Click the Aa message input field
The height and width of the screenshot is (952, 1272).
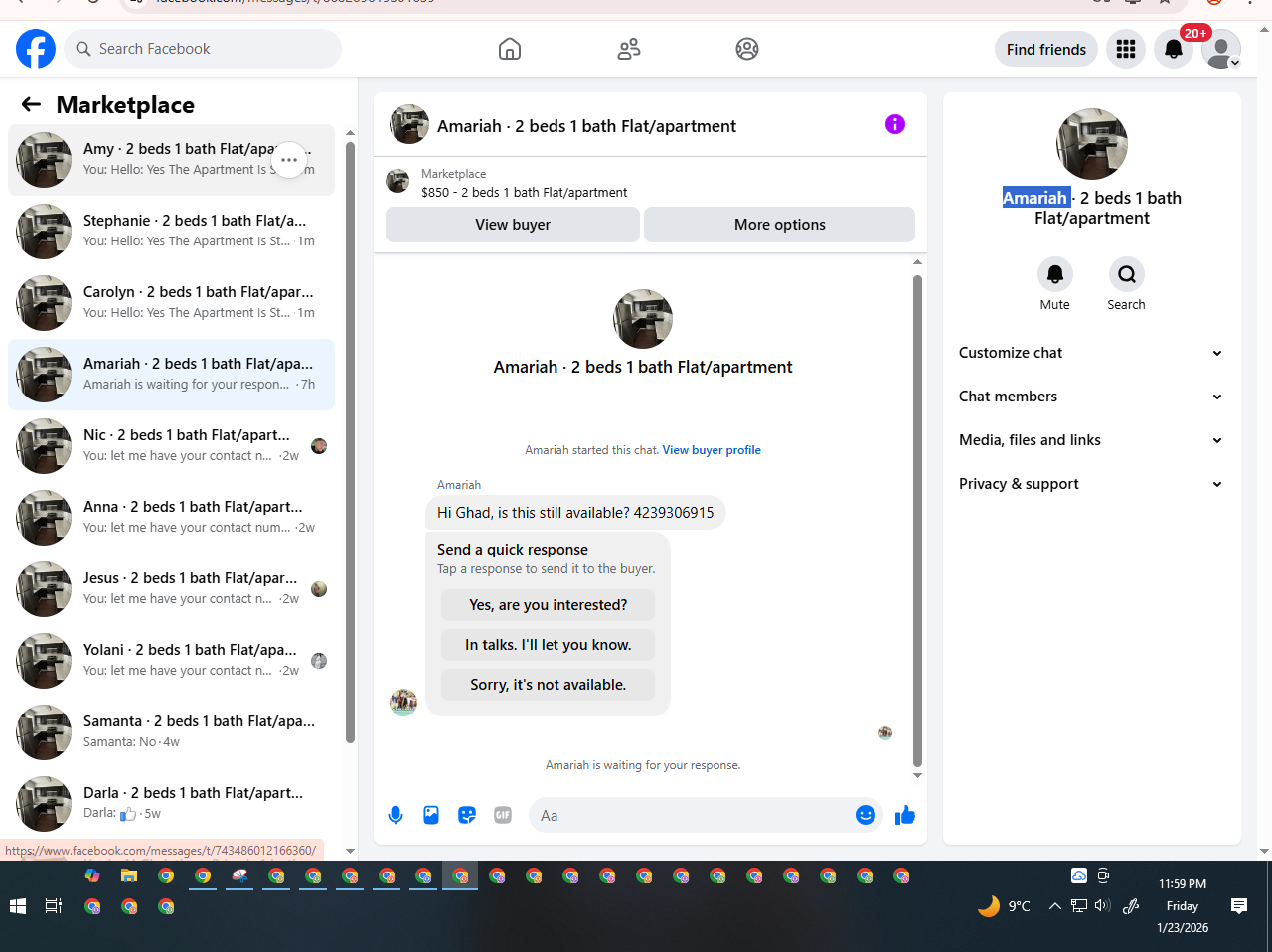click(x=692, y=815)
